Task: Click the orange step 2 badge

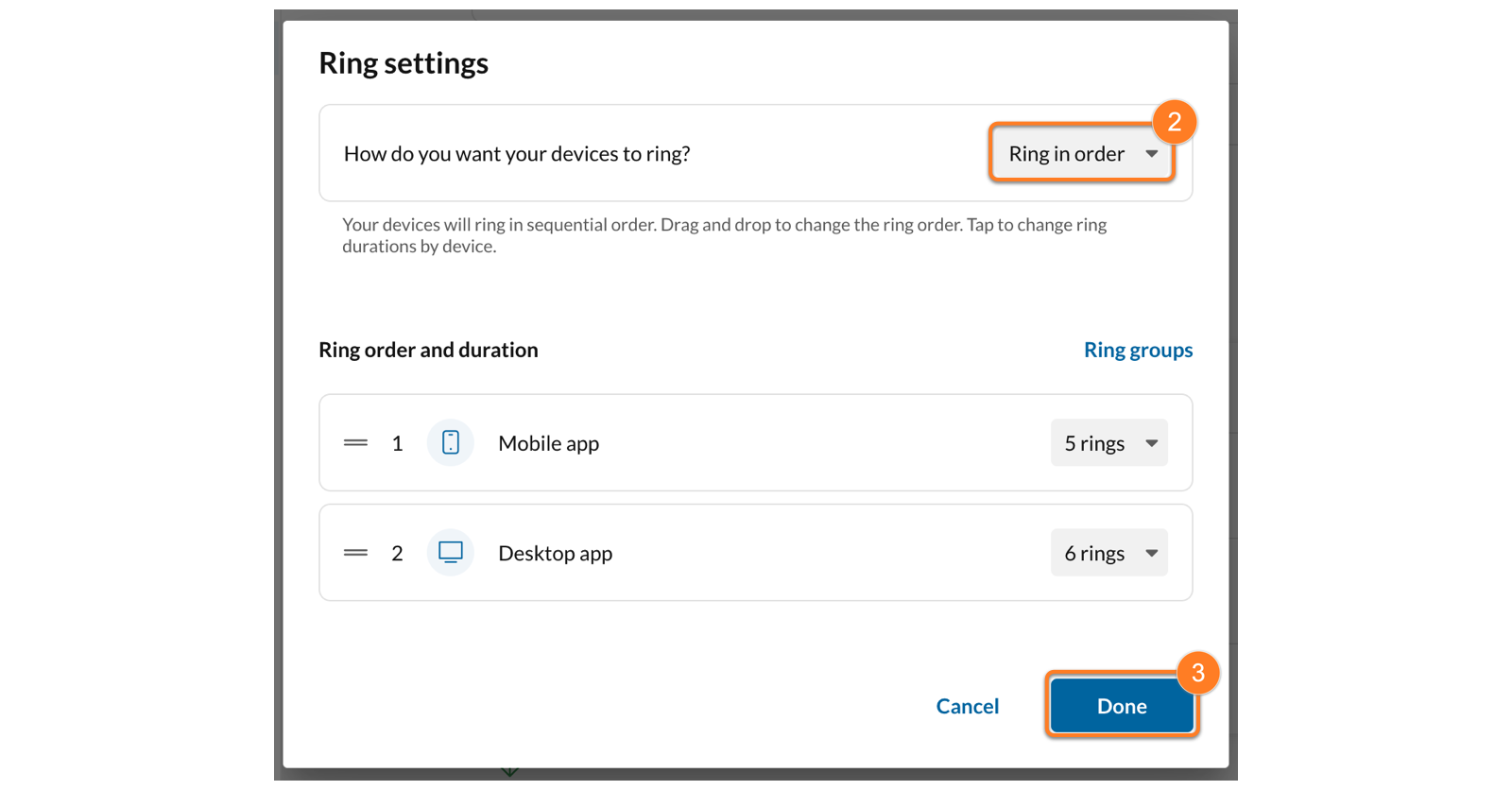Action: (1174, 122)
